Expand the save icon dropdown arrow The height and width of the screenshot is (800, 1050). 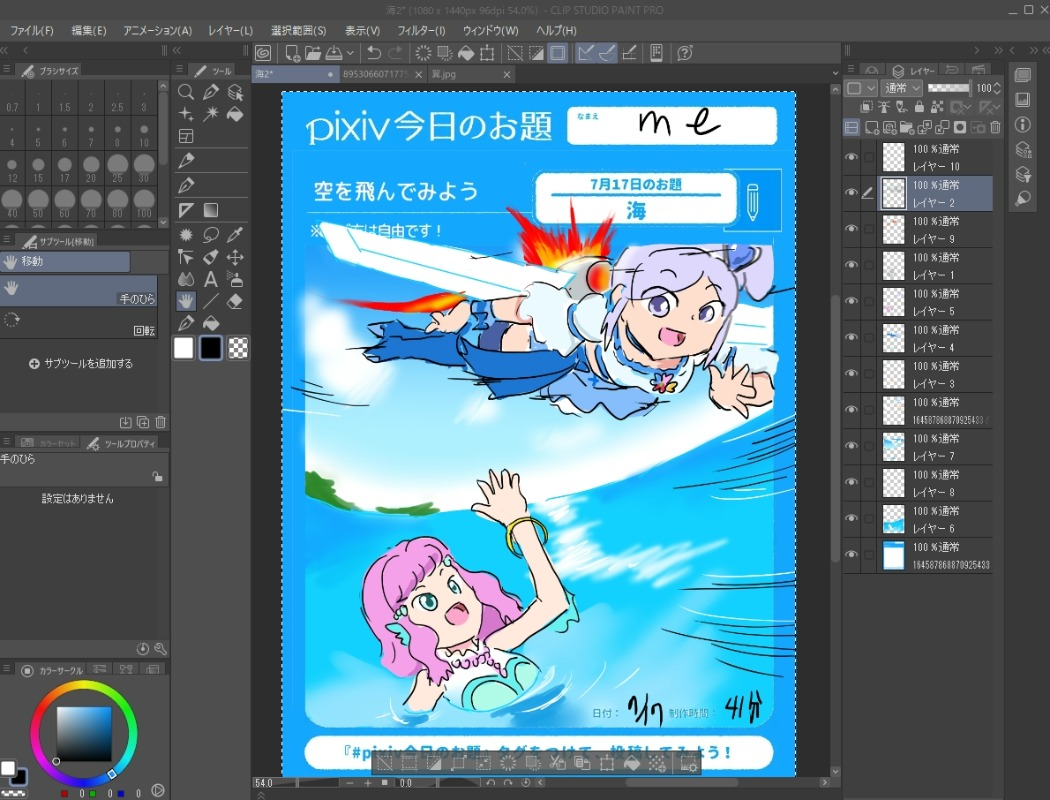pyautogui.click(x=350, y=53)
